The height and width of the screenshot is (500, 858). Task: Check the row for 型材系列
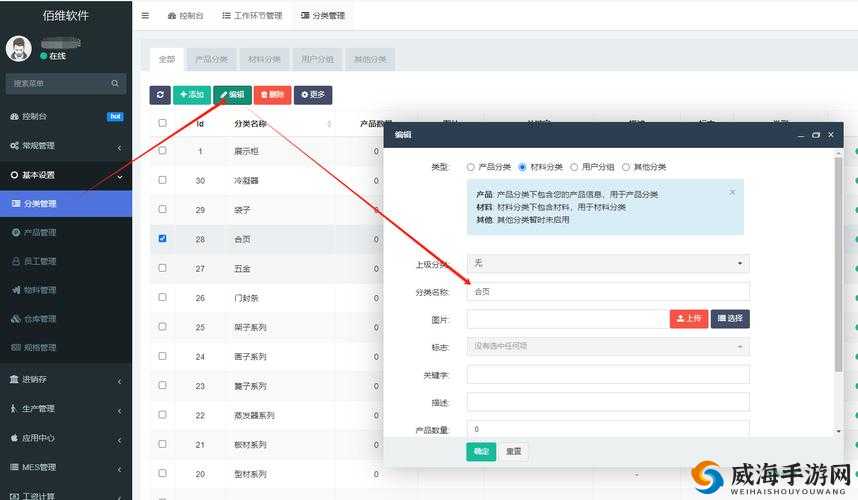(x=163, y=473)
